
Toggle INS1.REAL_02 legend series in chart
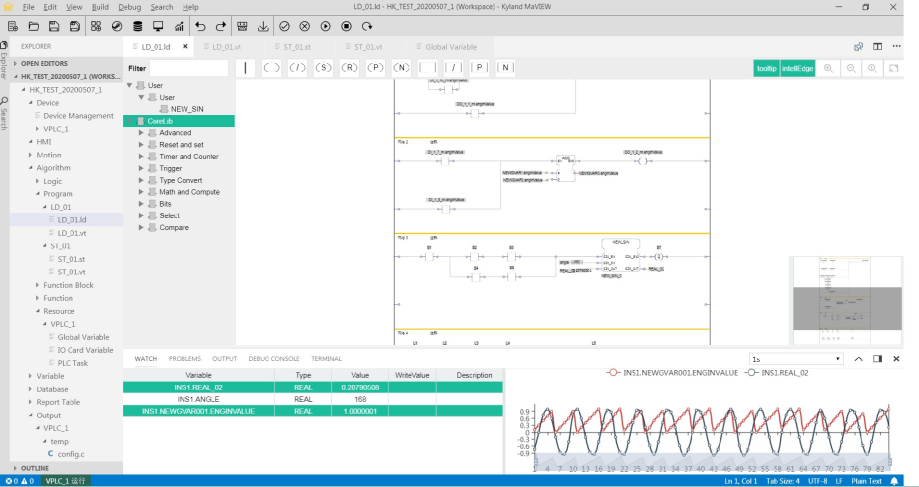click(x=776, y=373)
